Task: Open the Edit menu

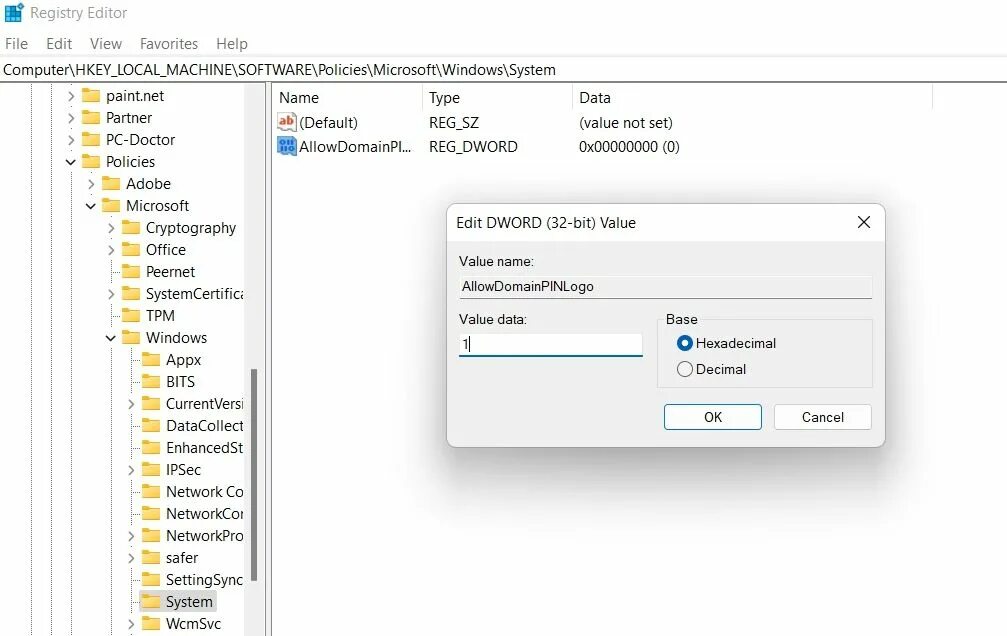Action: tap(59, 44)
